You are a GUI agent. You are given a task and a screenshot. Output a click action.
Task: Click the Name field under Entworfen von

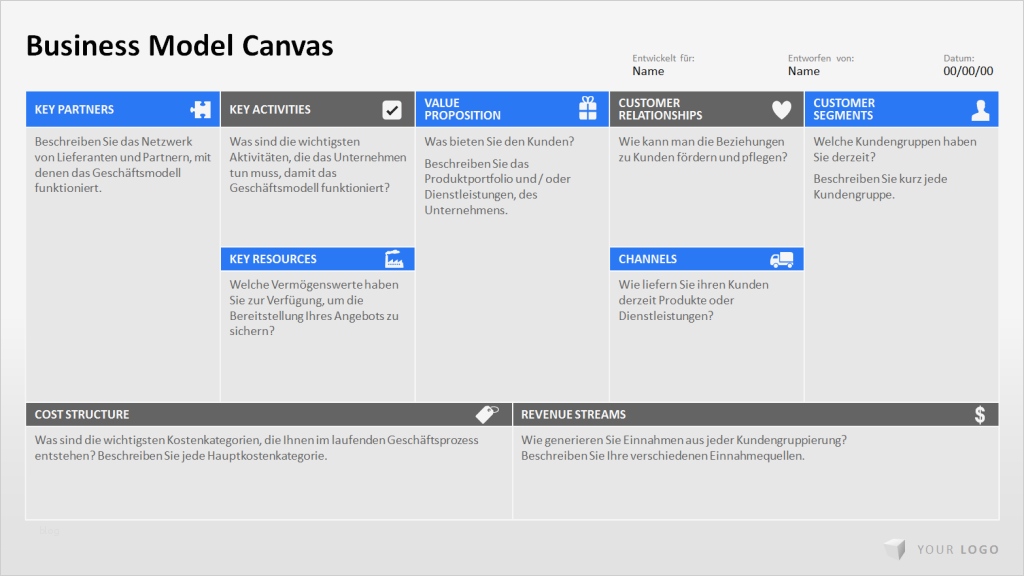tap(803, 71)
